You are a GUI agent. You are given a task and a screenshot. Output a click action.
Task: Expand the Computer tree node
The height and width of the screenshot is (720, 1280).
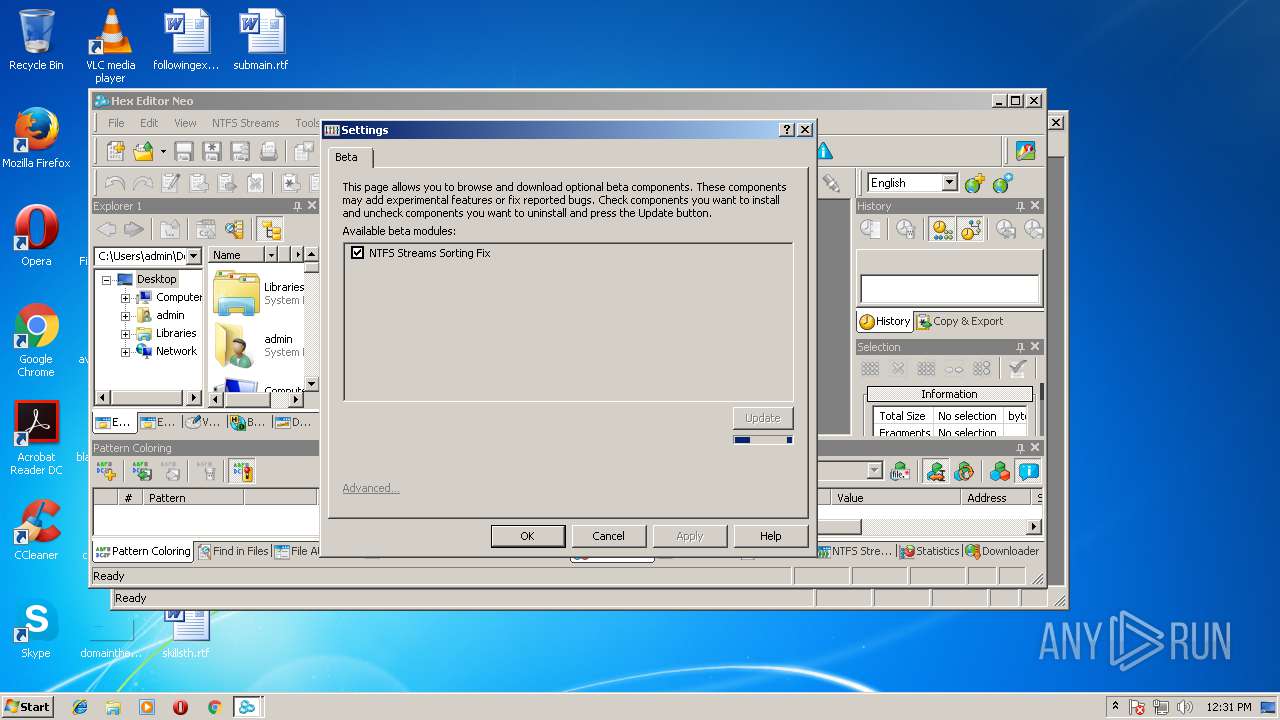pos(126,298)
